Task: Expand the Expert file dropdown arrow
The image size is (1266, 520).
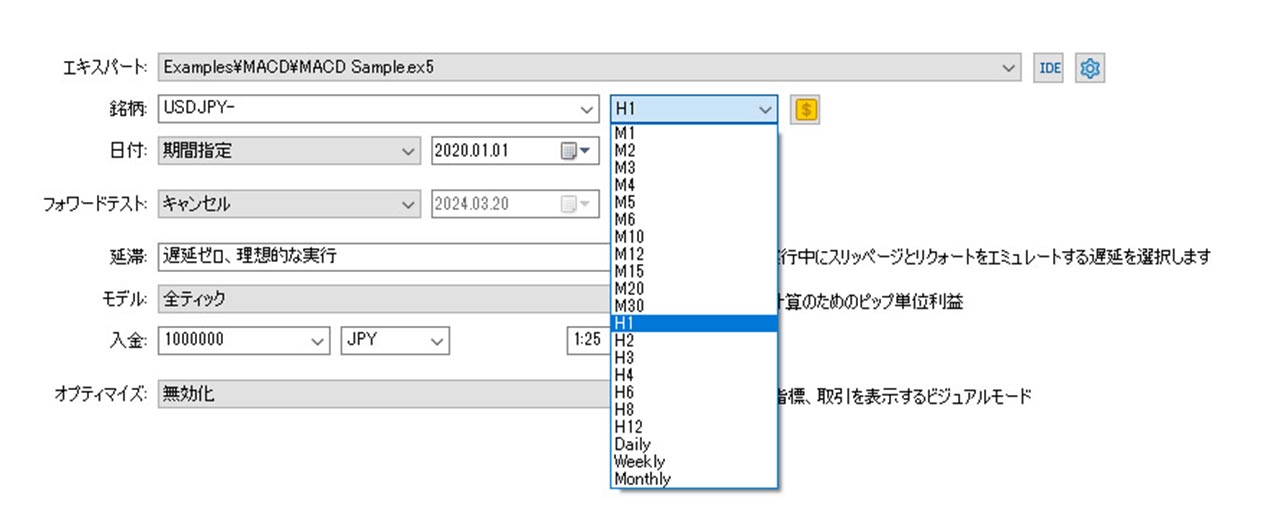Action: tap(1007, 68)
